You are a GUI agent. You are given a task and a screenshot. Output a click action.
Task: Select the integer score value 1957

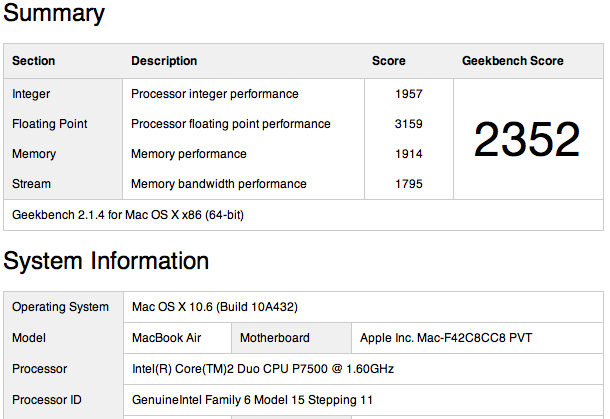pos(408,94)
